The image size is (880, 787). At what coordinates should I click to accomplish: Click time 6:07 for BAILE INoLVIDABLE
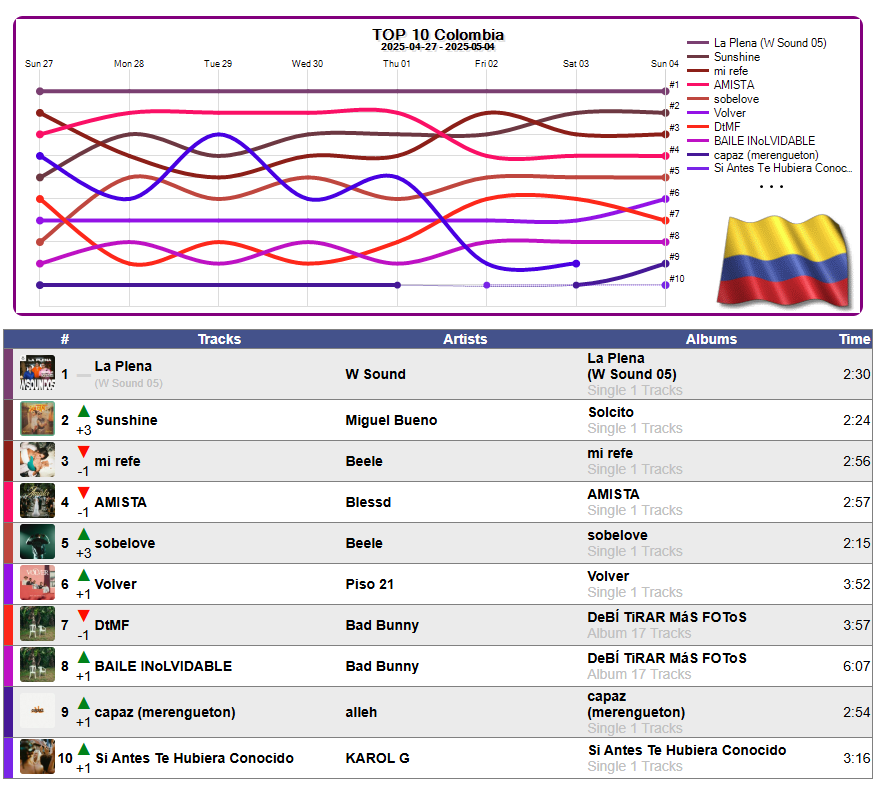(856, 666)
